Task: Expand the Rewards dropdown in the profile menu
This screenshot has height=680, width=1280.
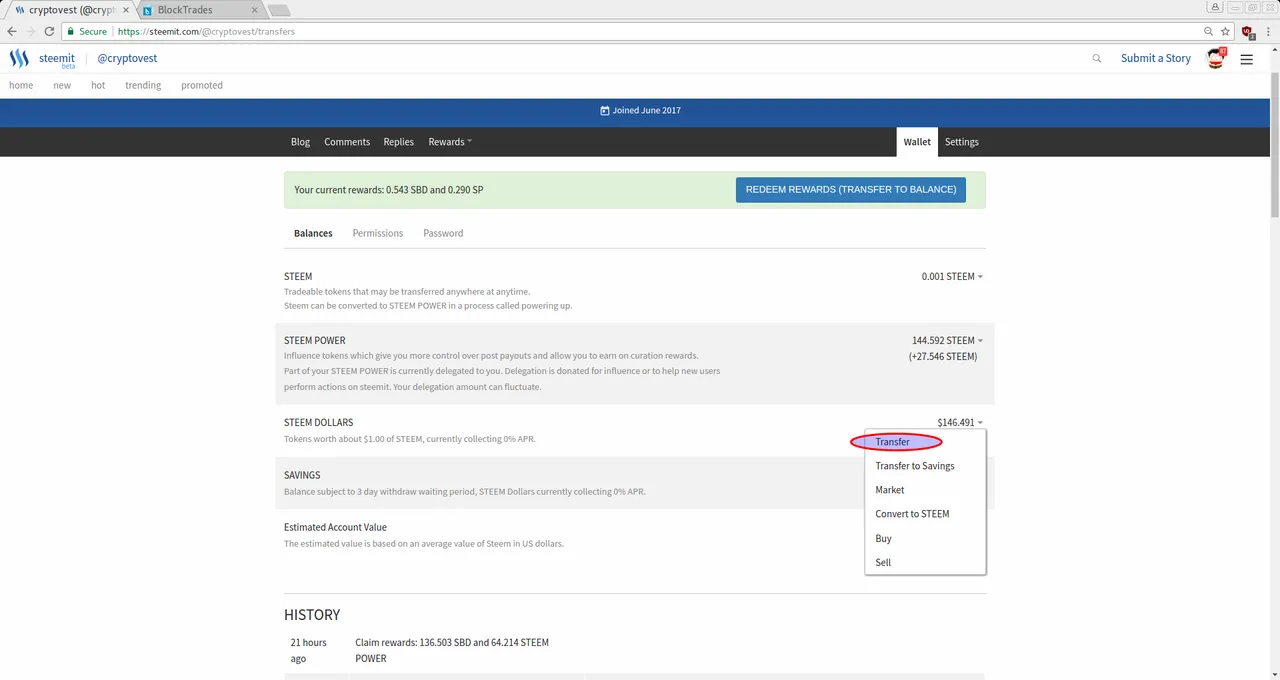Action: [450, 142]
